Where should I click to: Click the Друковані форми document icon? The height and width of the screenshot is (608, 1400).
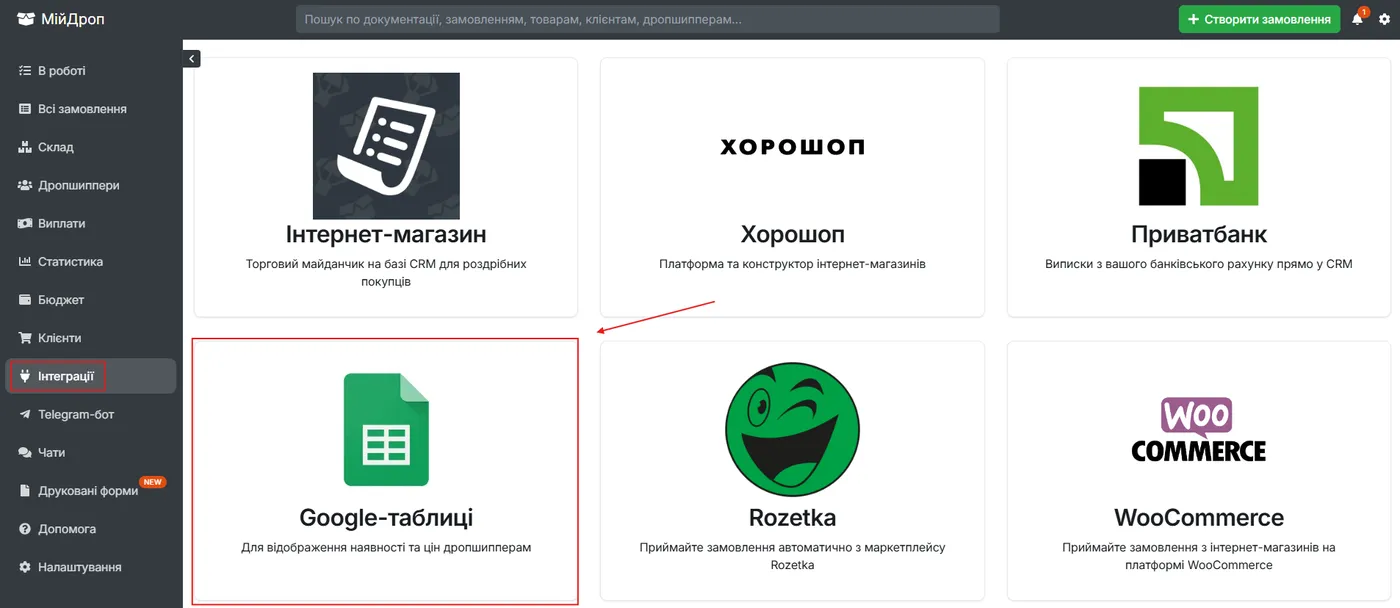pyautogui.click(x=25, y=490)
